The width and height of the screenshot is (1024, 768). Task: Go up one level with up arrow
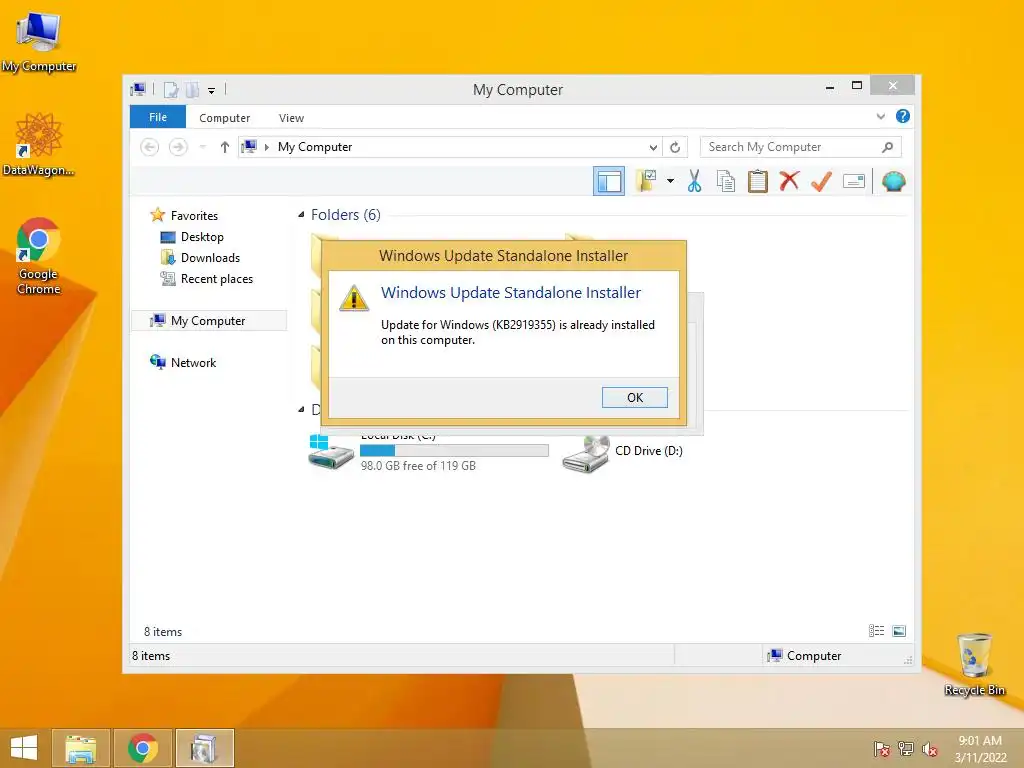coord(225,147)
